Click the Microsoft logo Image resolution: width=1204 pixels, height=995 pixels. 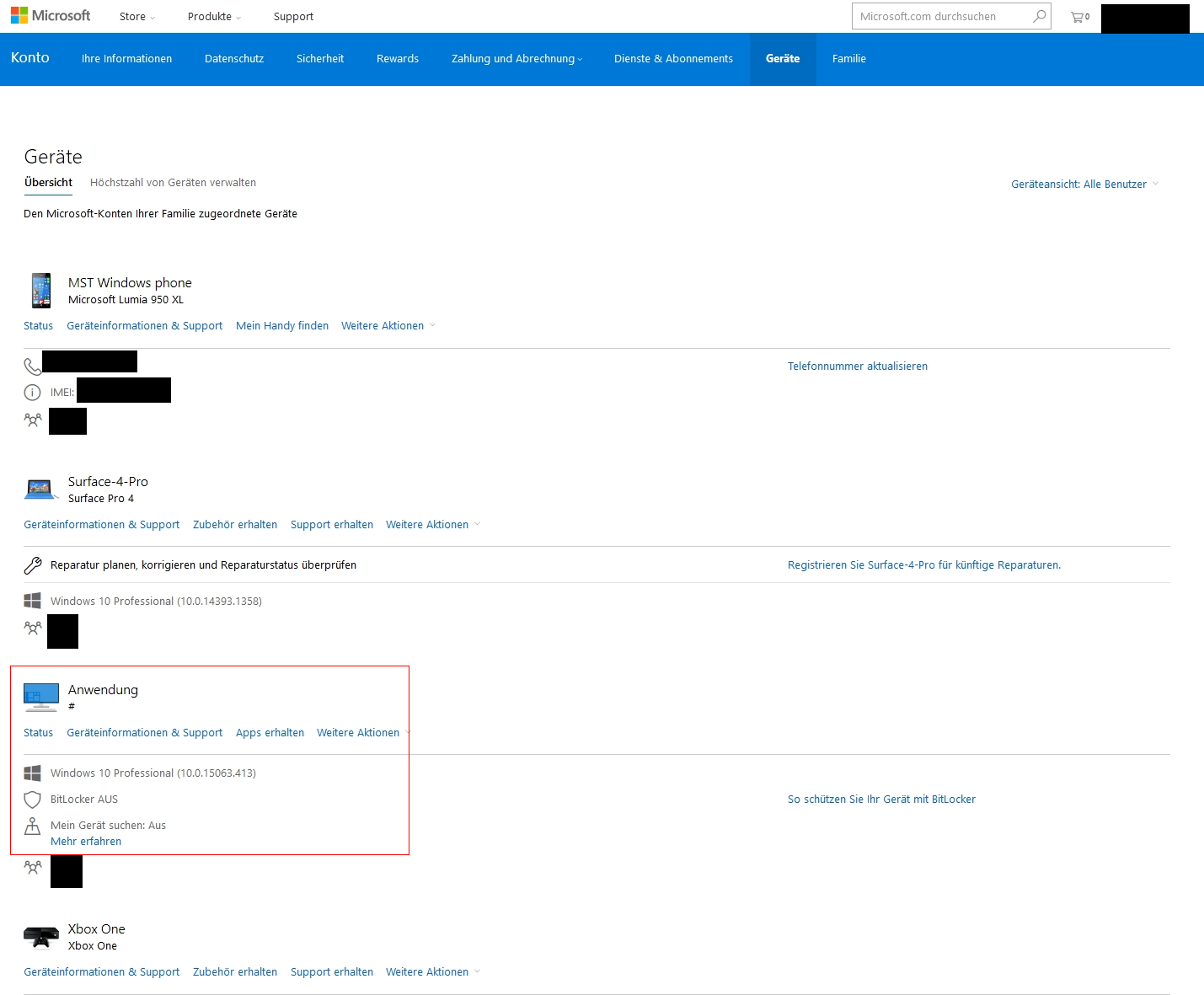pos(51,16)
